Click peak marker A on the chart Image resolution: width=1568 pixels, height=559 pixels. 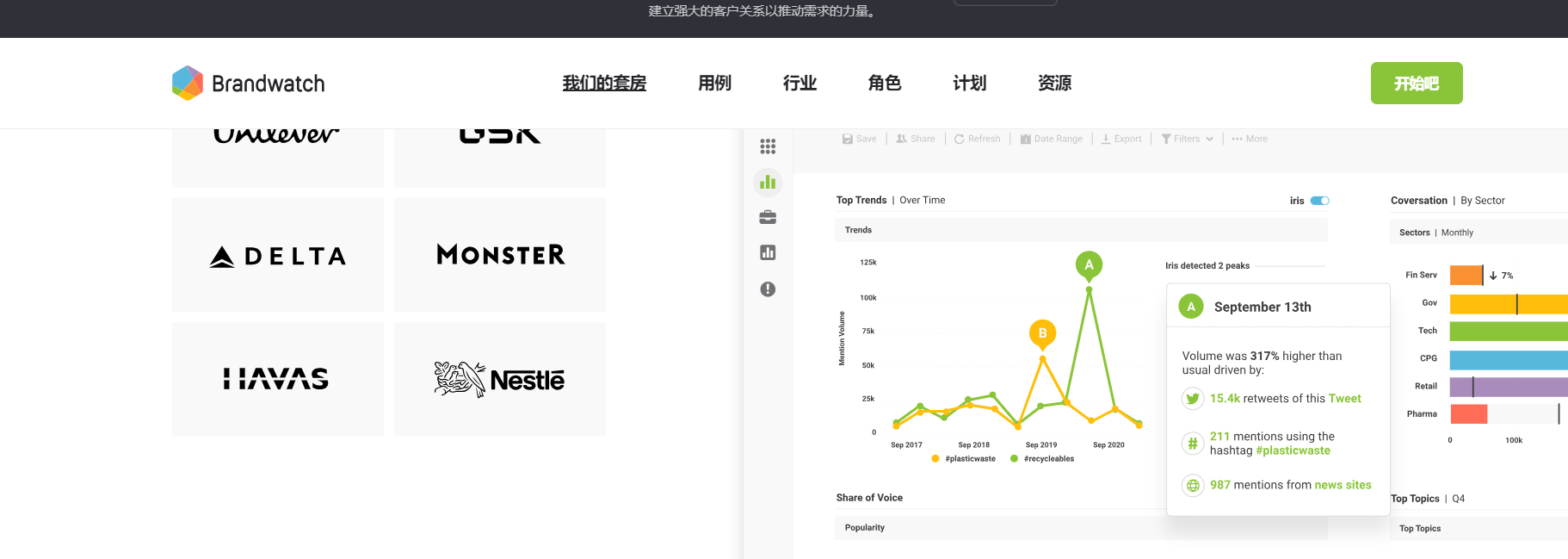[x=1089, y=264]
